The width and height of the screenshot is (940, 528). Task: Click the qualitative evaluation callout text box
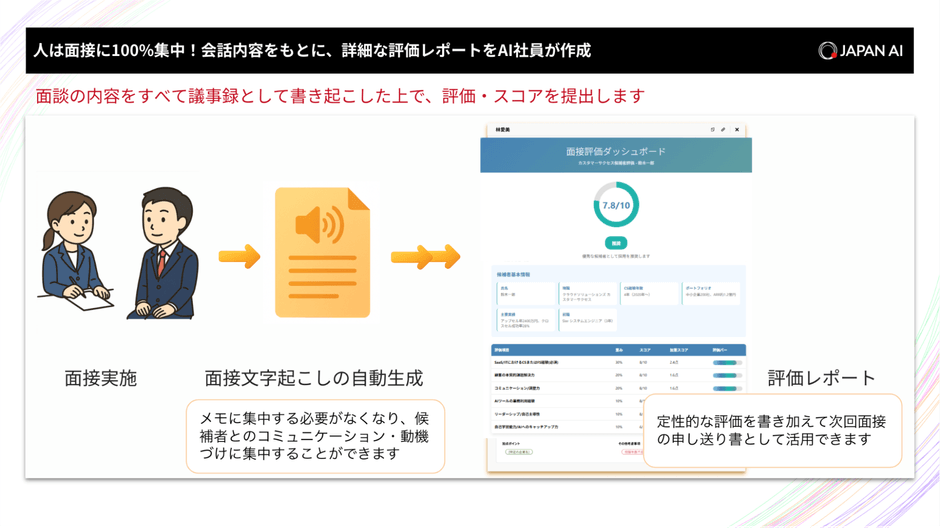771,430
